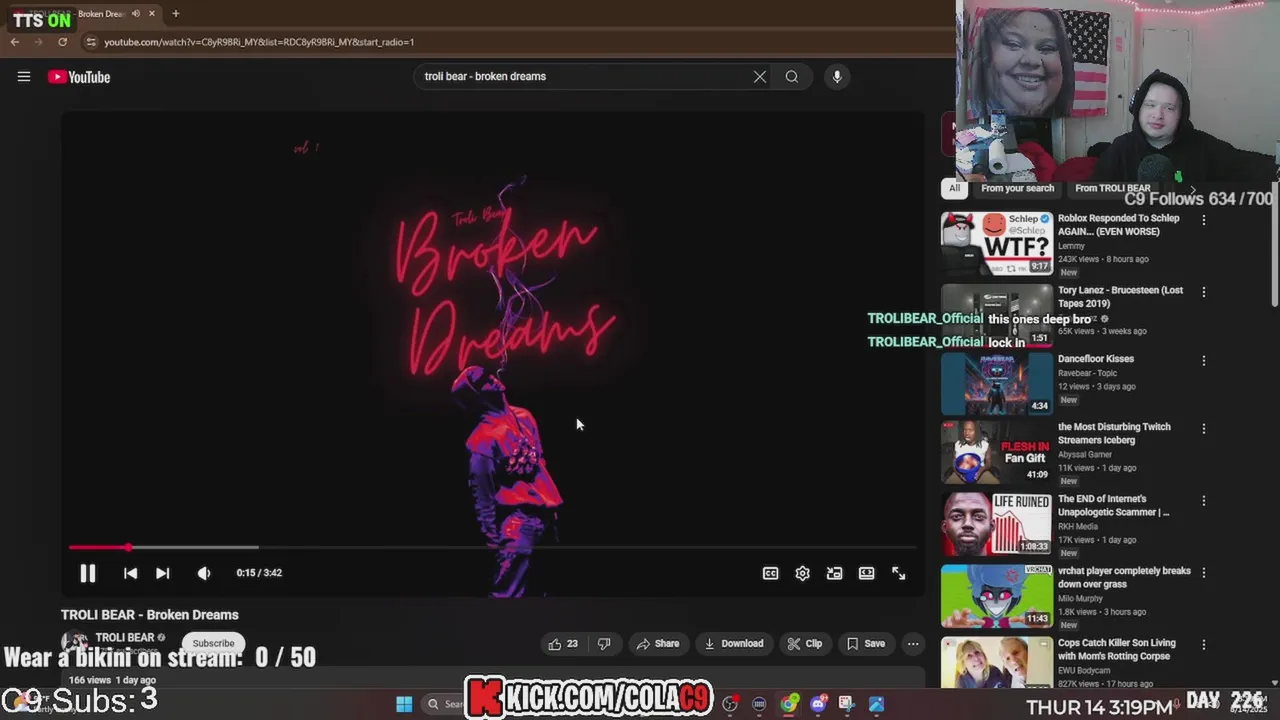Open options for vrchat player video
Viewport: 1280px width, 720px height.
[1204, 572]
